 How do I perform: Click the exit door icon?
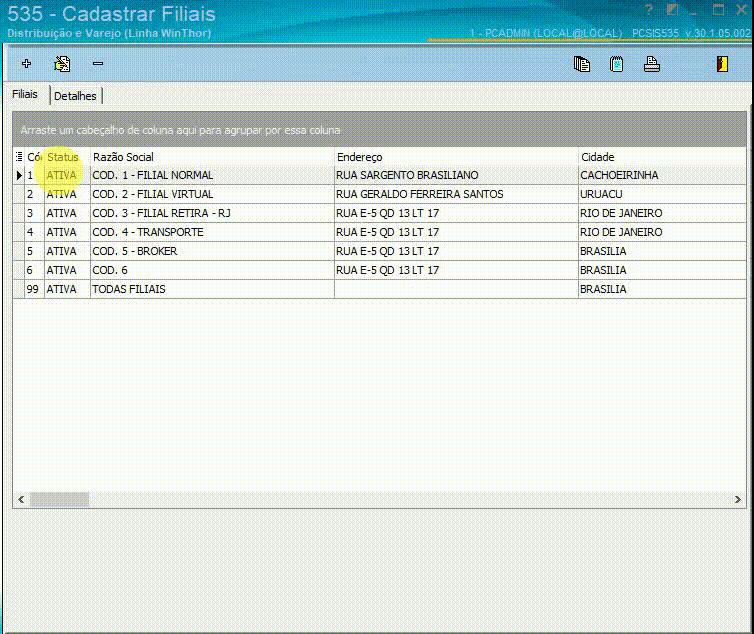coord(722,64)
